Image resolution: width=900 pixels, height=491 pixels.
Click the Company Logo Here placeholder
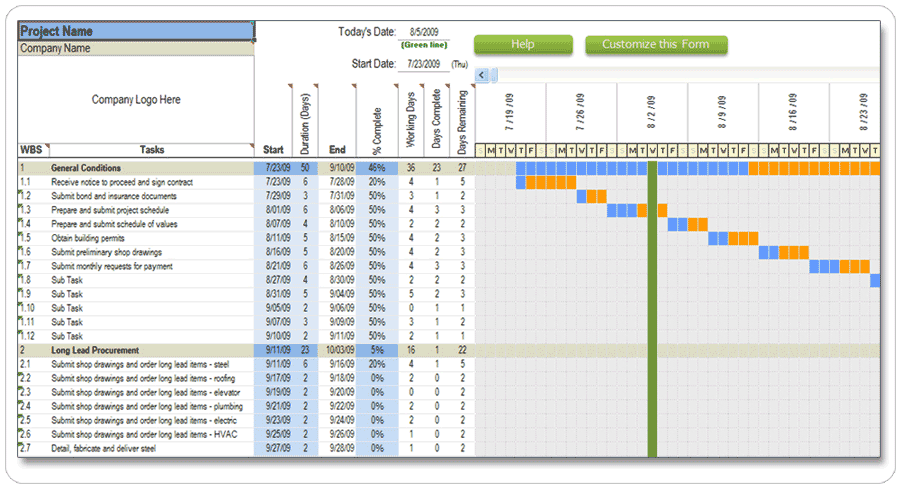[136, 100]
